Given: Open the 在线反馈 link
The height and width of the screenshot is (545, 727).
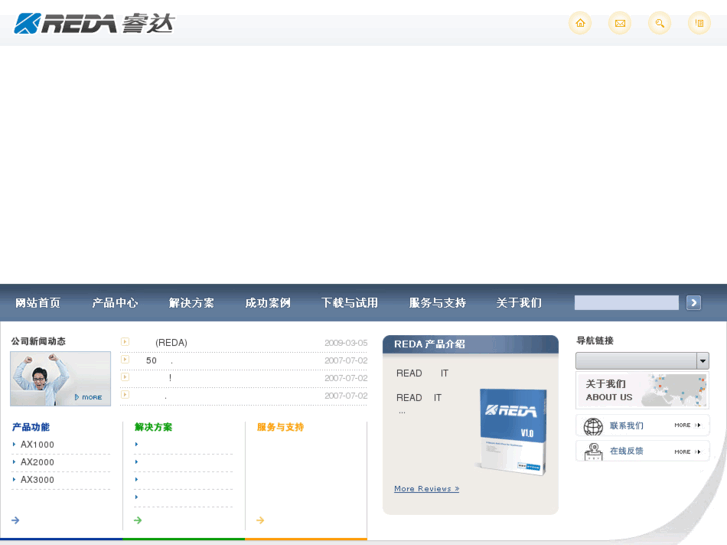Looking at the screenshot, I should point(626,451).
